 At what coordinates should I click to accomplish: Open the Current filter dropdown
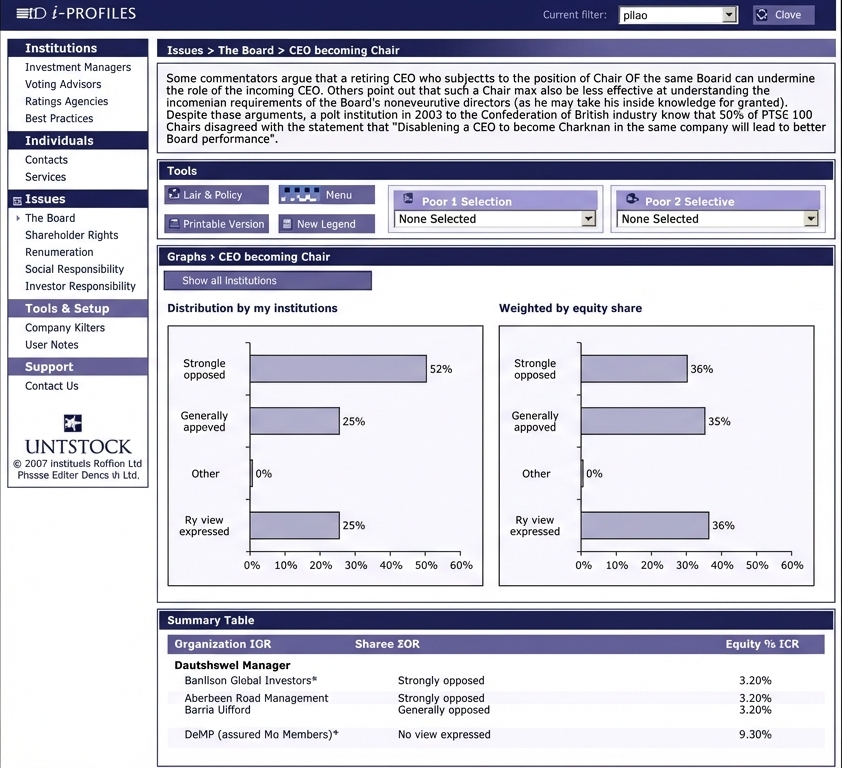(729, 15)
